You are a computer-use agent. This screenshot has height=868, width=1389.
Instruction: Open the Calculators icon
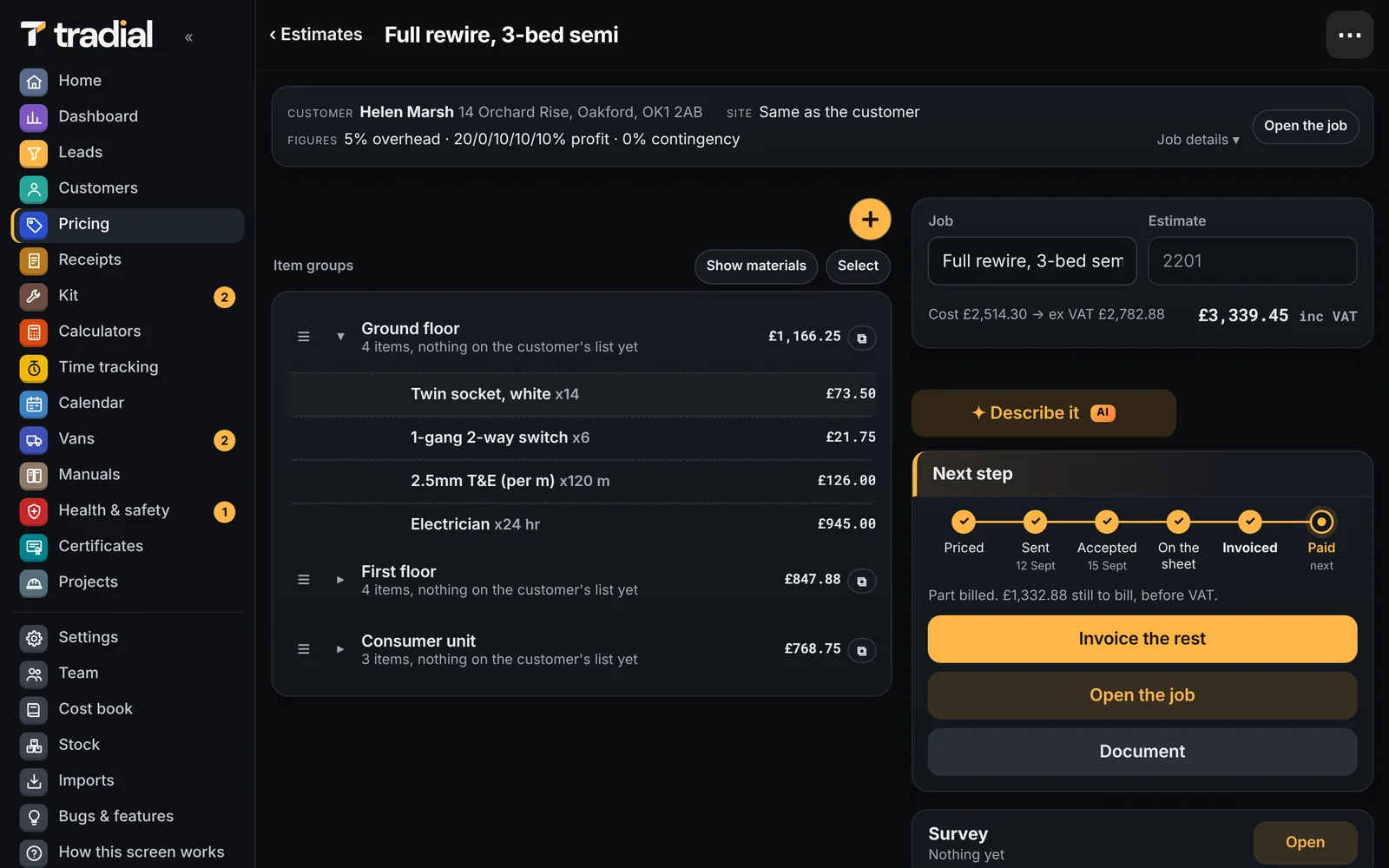(34, 332)
